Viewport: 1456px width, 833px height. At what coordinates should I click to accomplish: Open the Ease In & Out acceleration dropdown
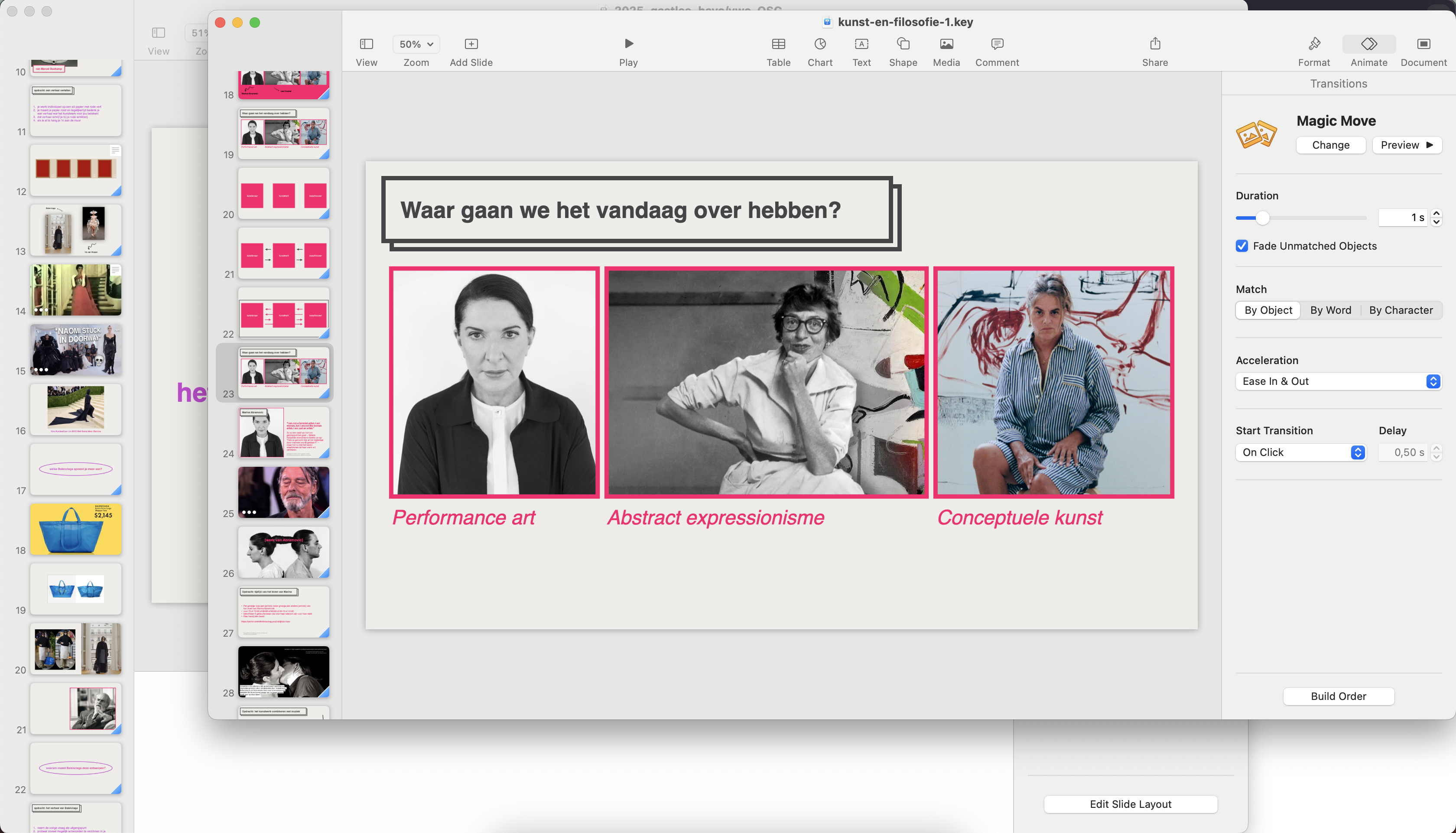click(1338, 381)
